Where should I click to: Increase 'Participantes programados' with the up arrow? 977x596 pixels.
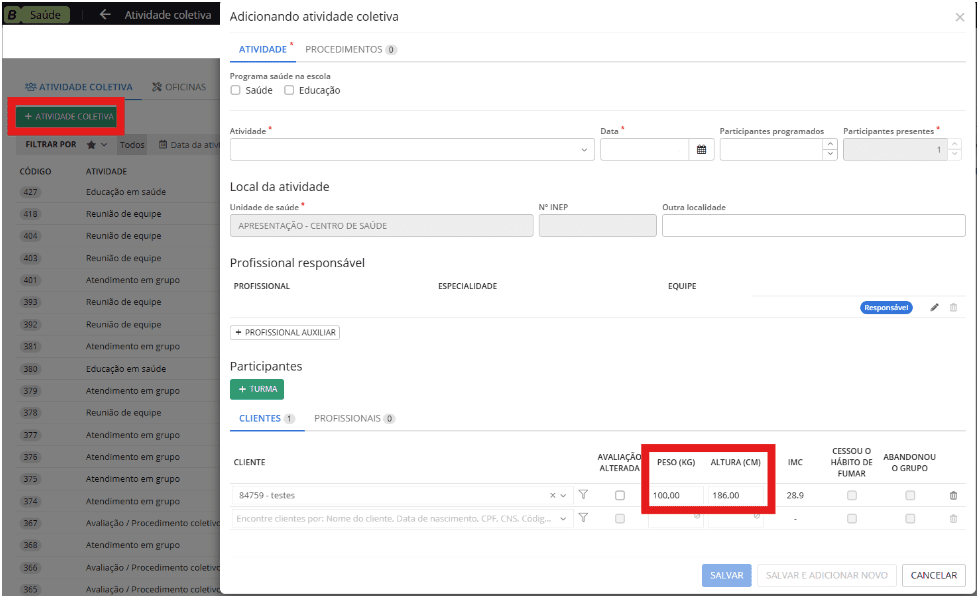coord(829,145)
